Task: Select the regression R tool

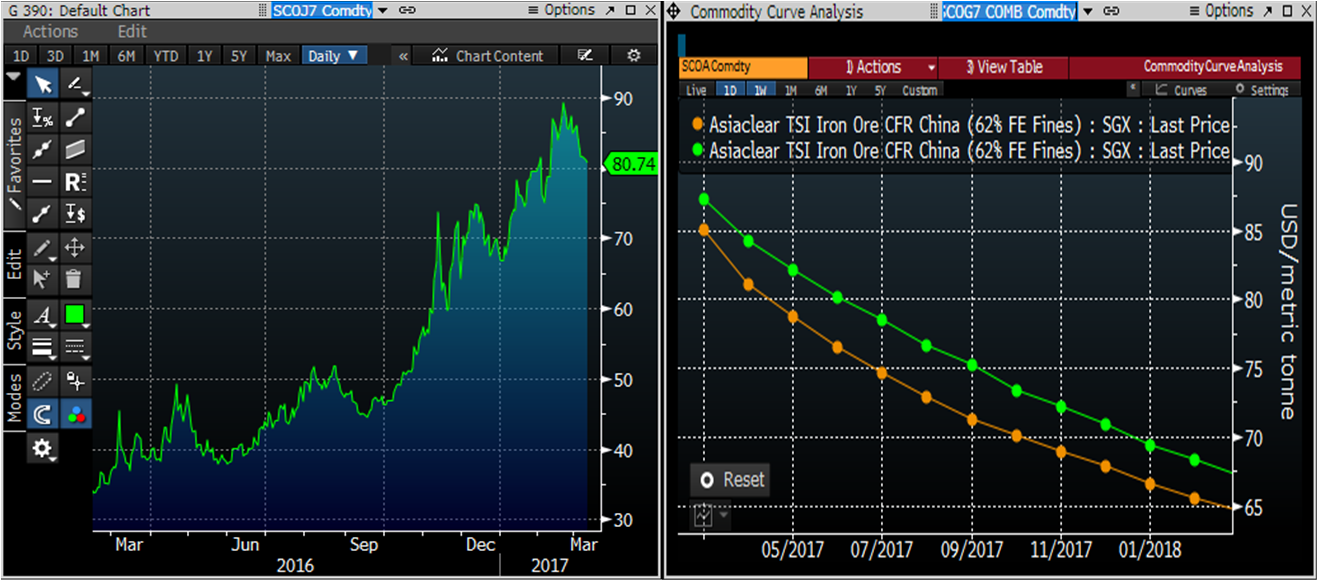Action: [74, 182]
